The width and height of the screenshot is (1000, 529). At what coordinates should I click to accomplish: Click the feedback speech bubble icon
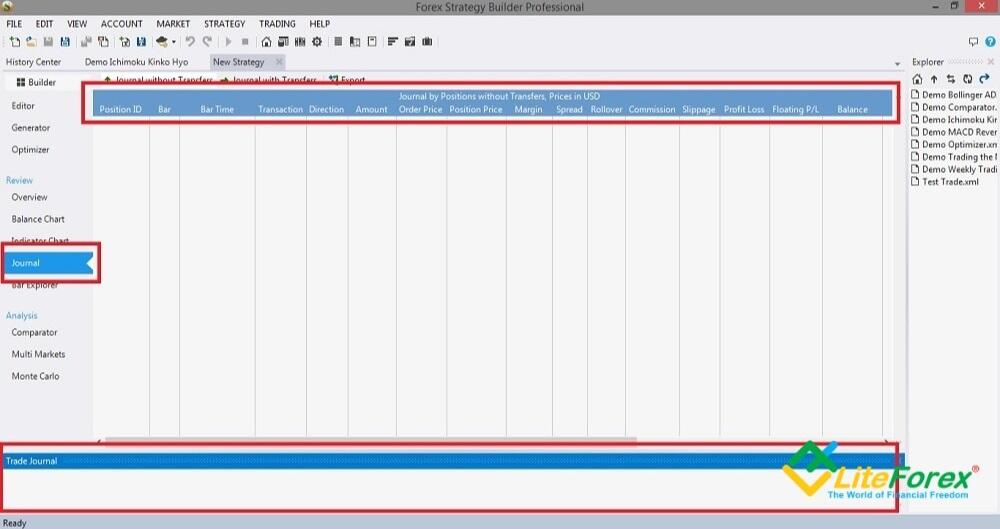[x=973, y=42]
